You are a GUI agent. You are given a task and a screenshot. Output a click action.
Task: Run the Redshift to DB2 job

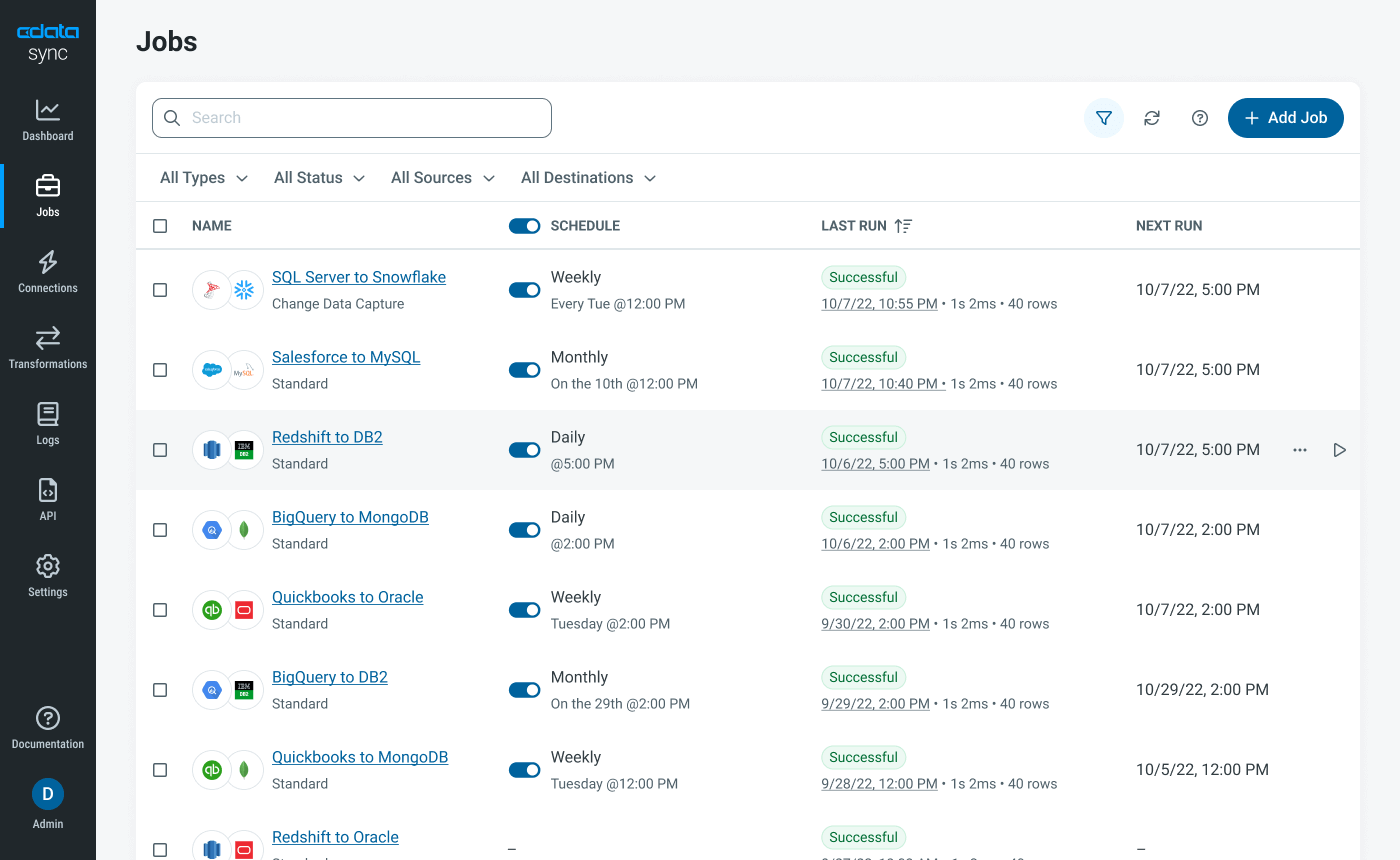coord(1339,450)
